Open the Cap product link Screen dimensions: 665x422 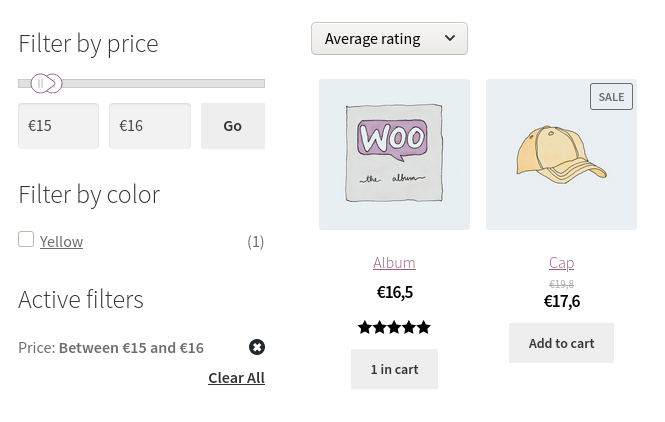561,262
